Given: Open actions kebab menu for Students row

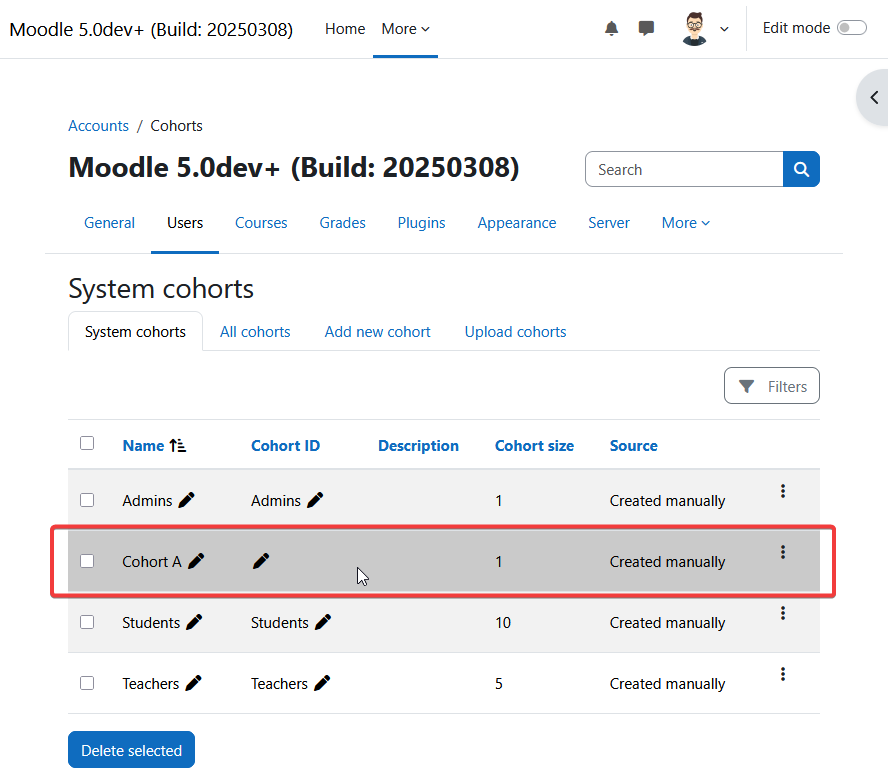Looking at the screenshot, I should pyautogui.click(x=783, y=613).
